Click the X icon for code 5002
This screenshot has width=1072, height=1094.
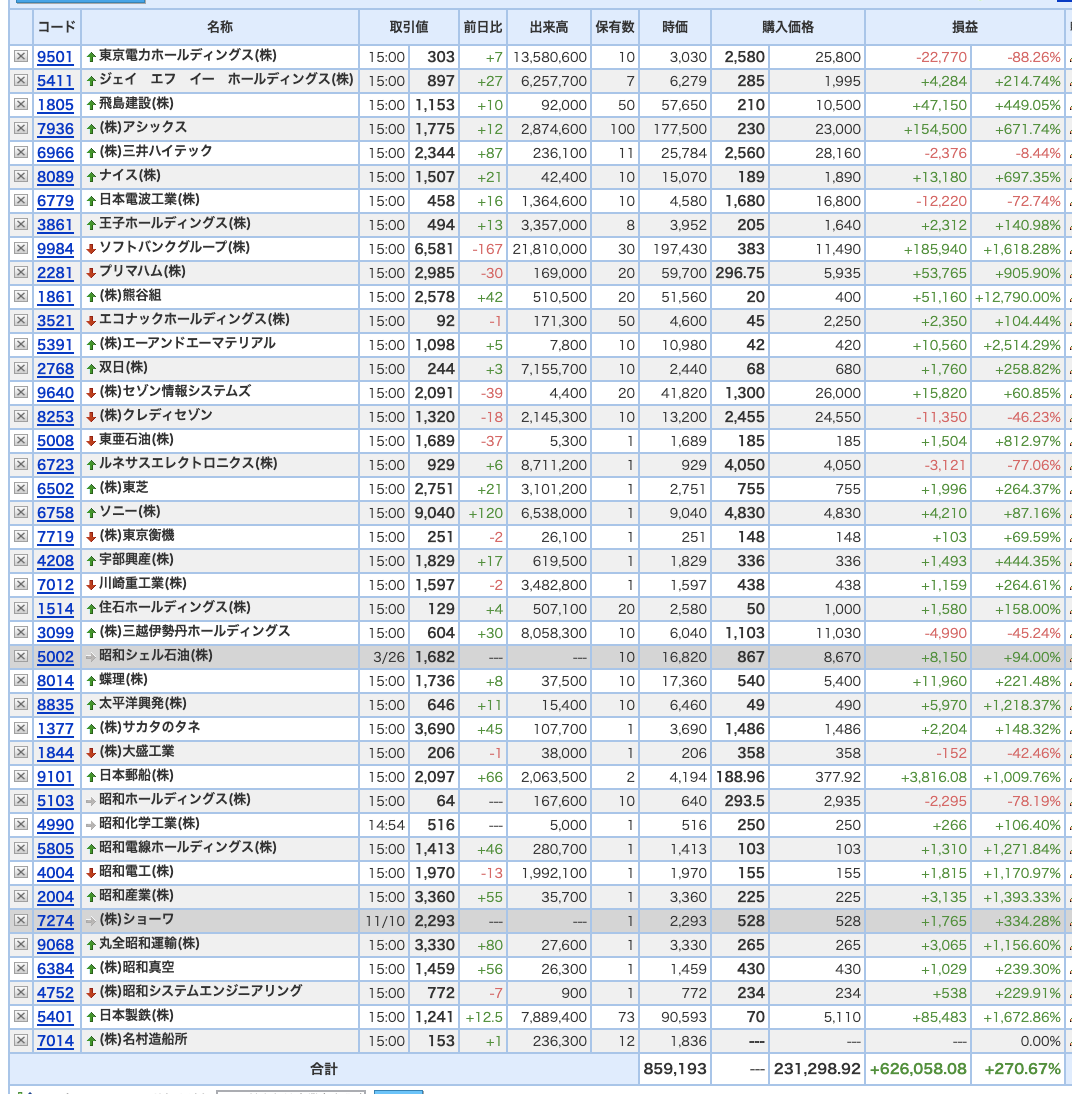click(x=21, y=657)
